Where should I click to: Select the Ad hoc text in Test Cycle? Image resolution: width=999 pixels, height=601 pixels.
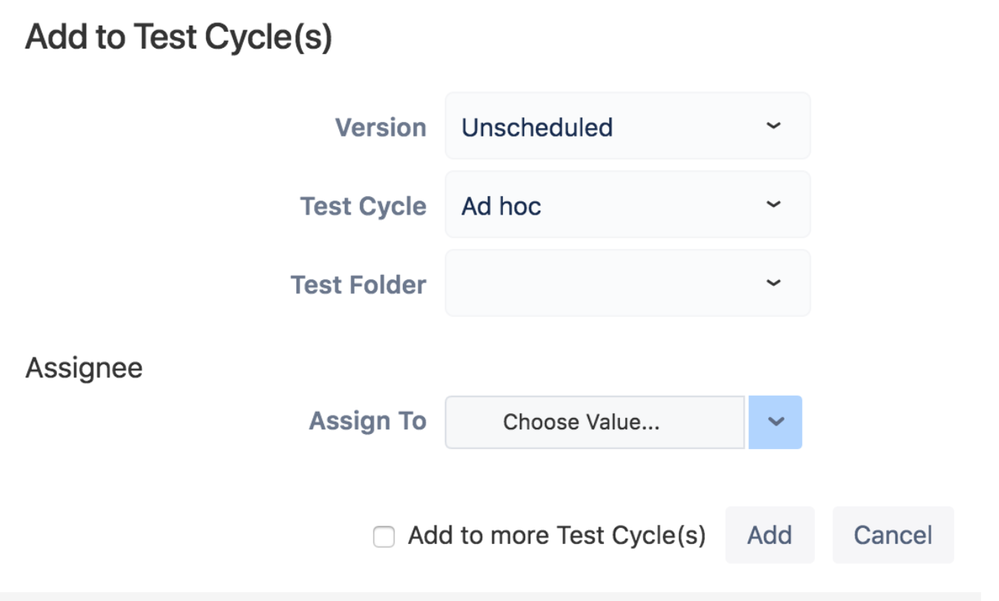click(501, 206)
